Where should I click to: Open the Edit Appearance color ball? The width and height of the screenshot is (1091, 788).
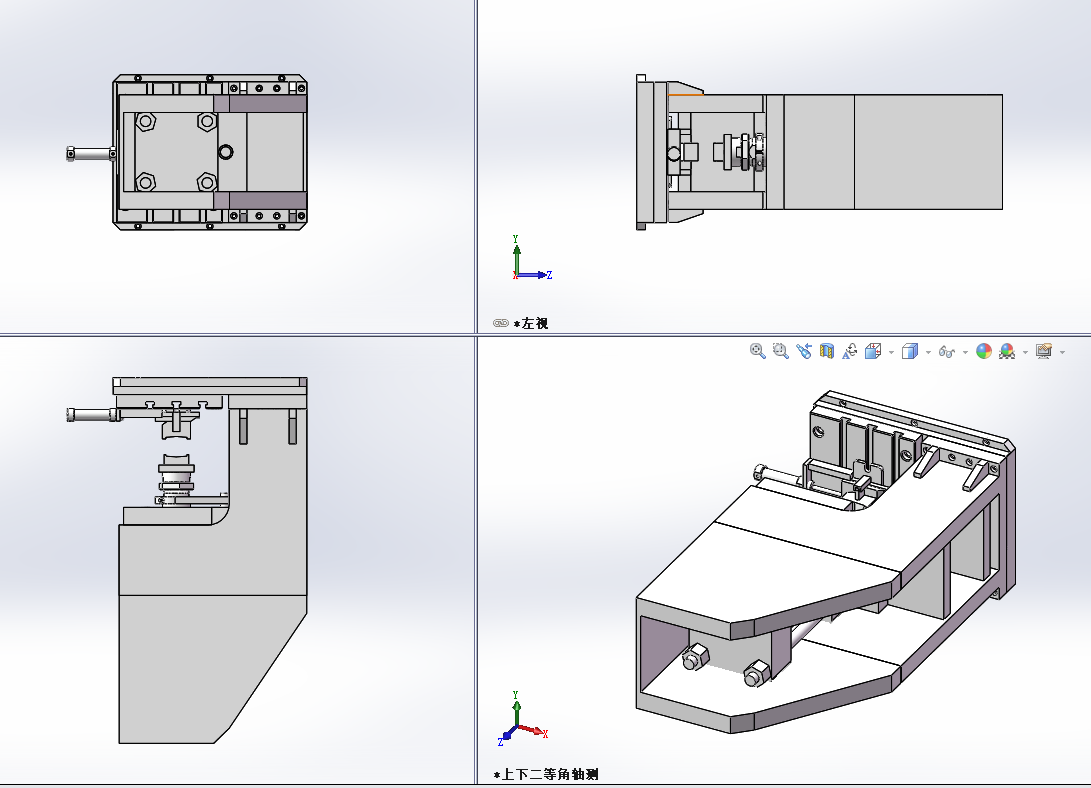[984, 351]
